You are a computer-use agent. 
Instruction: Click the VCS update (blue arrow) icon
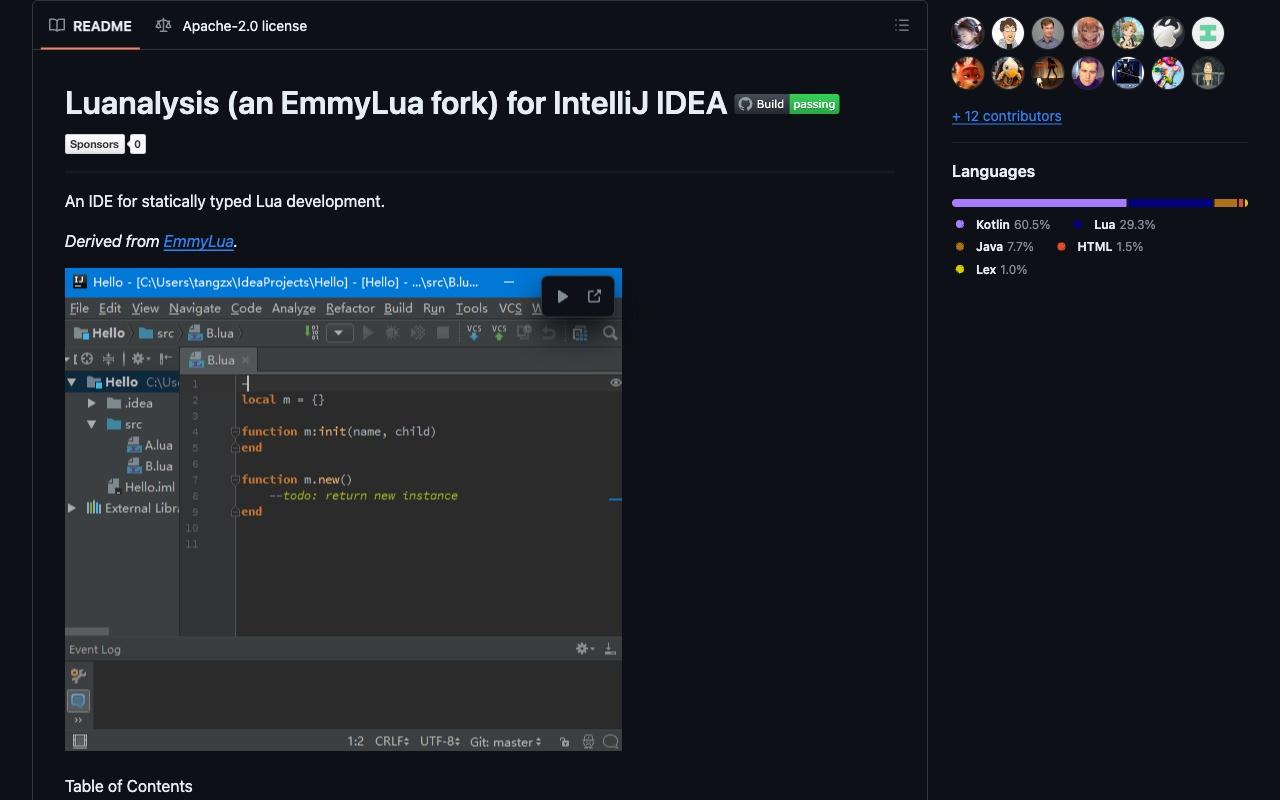pyautogui.click(x=474, y=333)
